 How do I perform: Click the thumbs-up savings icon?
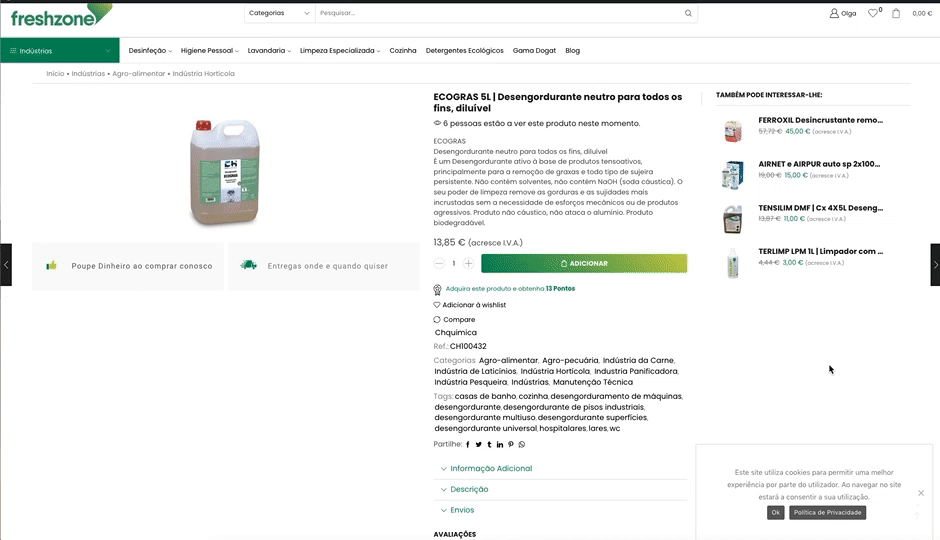(52, 266)
